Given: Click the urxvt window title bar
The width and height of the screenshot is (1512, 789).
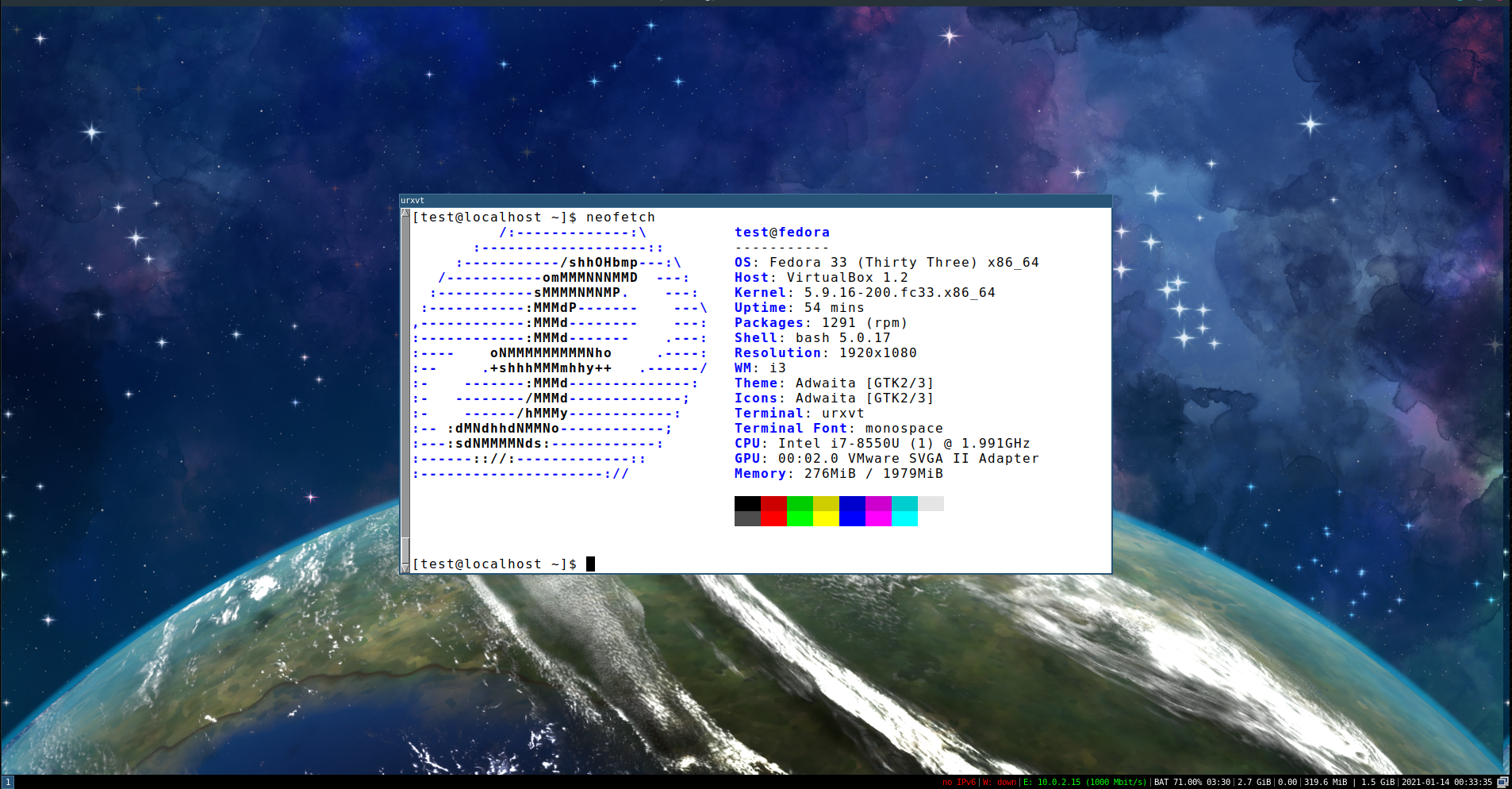Looking at the screenshot, I should (755, 200).
